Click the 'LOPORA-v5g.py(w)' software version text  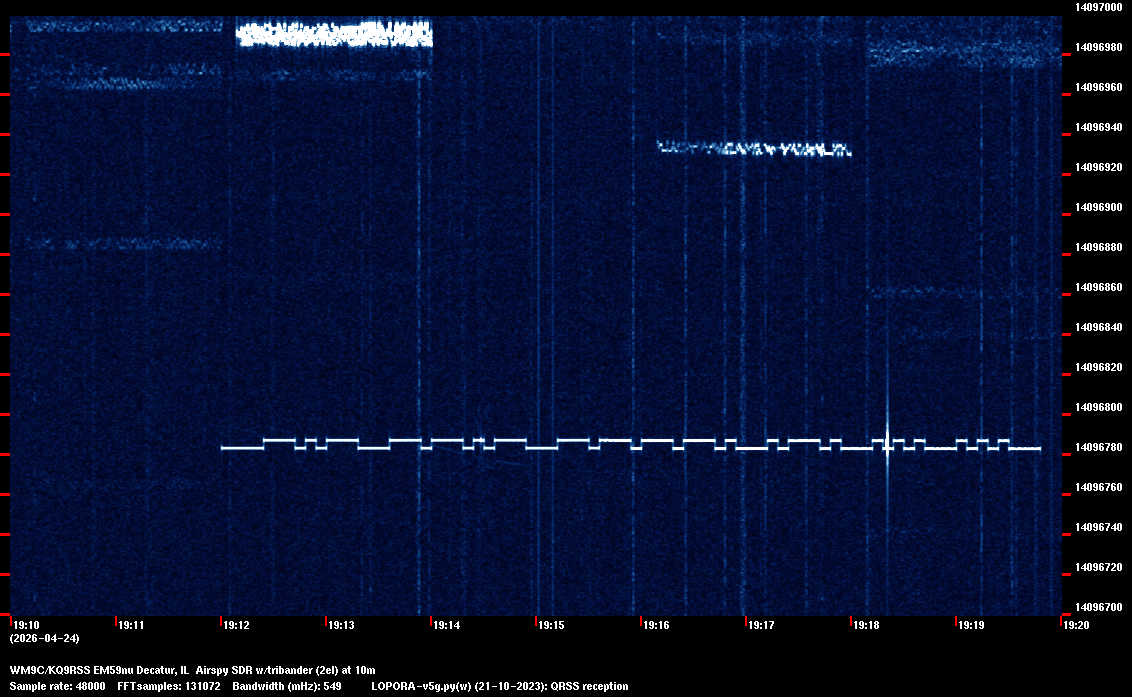click(x=421, y=686)
